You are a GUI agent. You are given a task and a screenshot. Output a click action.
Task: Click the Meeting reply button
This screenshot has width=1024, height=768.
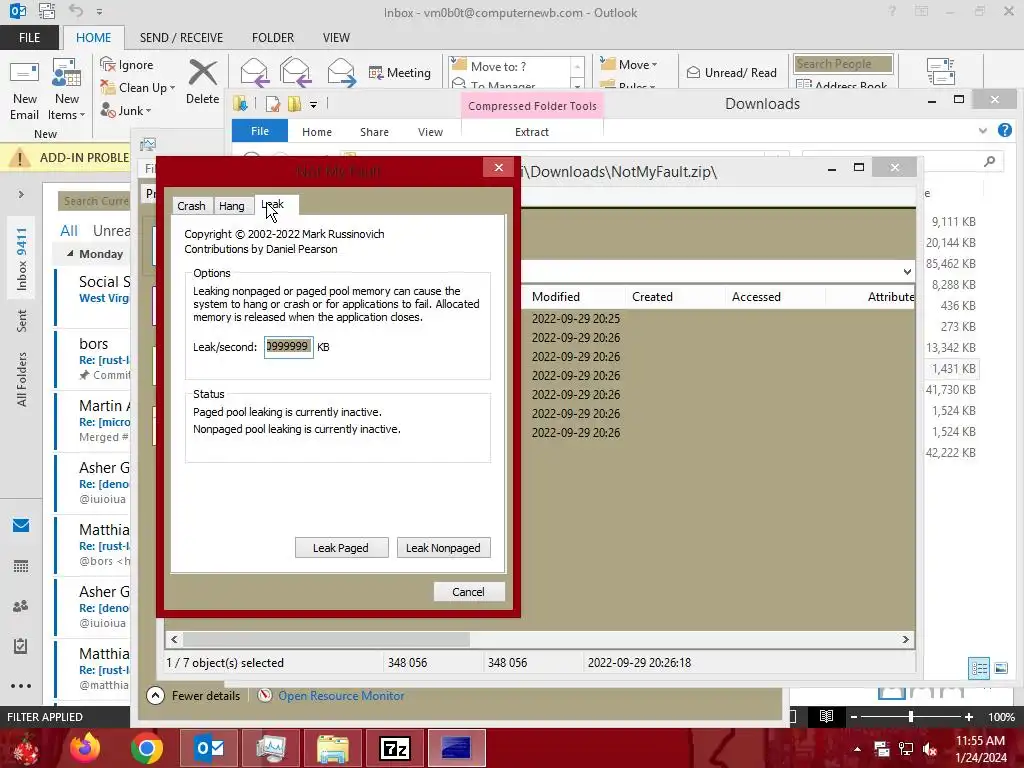400,72
